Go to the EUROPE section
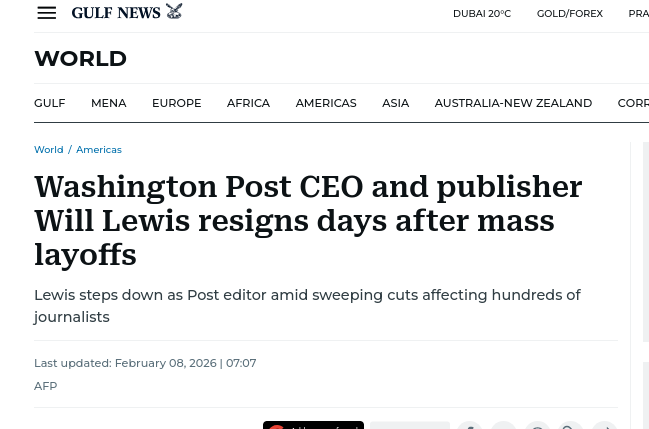Image resolution: width=649 pixels, height=429 pixels. click(x=176, y=103)
